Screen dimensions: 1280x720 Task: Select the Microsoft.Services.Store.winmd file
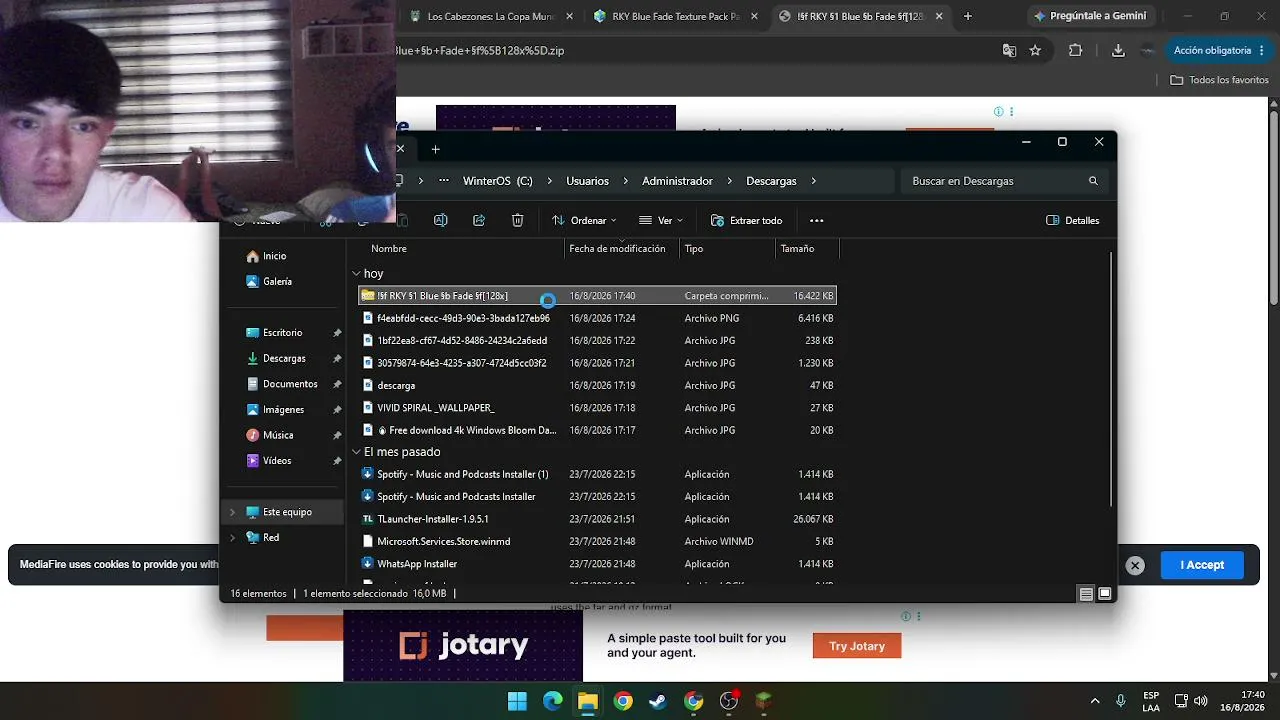click(597, 541)
